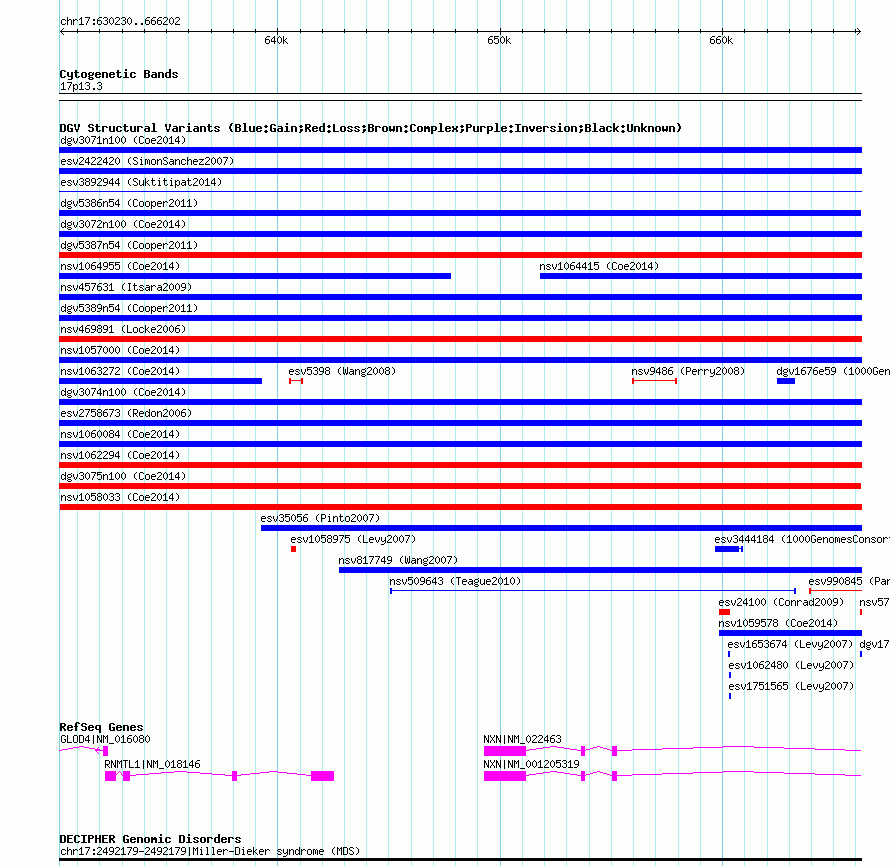Click the ruler's left scroll arrow
Screen dimensions: 890x866
point(62,32)
